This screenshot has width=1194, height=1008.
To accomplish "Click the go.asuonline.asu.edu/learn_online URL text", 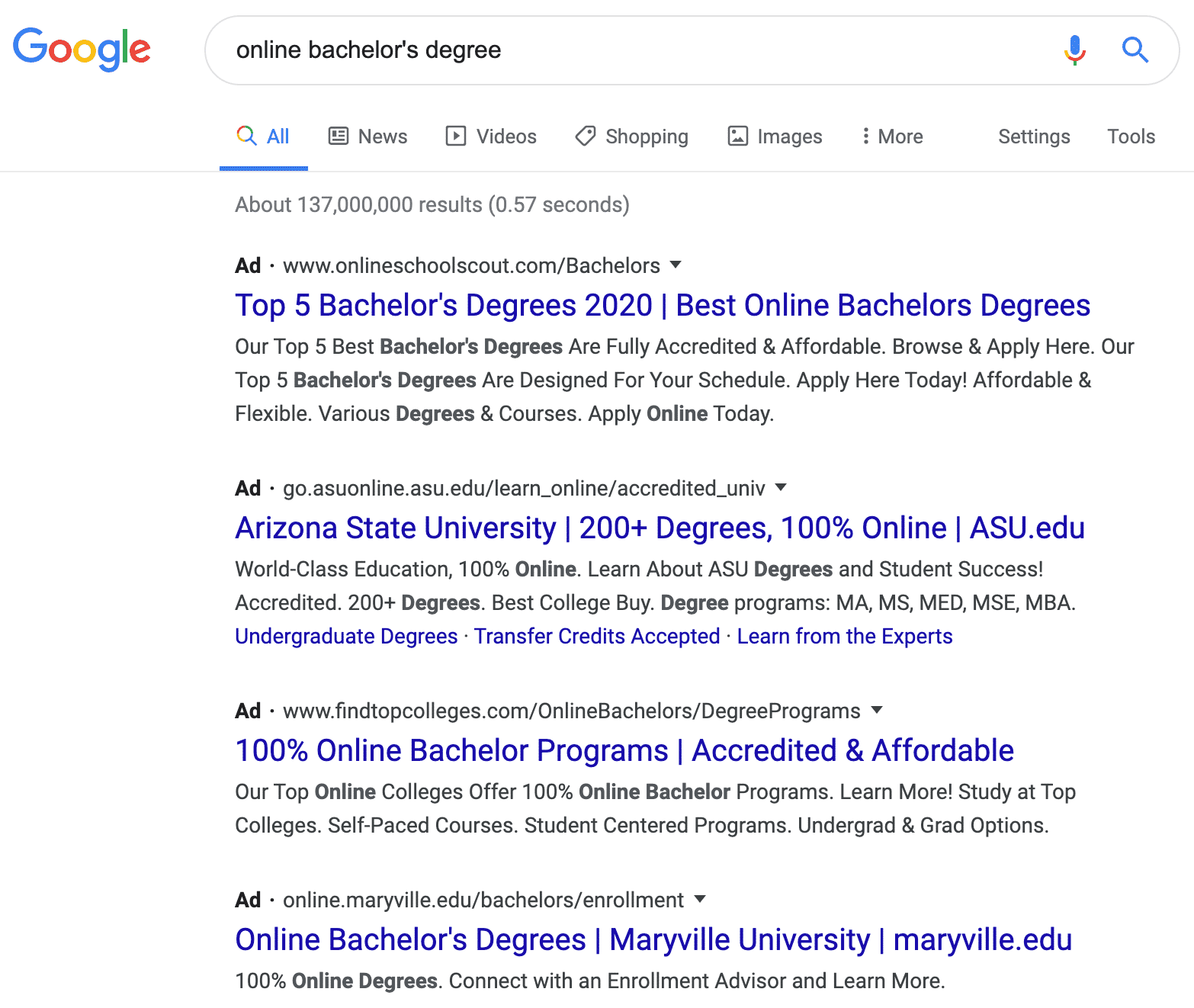I will 524,488.
